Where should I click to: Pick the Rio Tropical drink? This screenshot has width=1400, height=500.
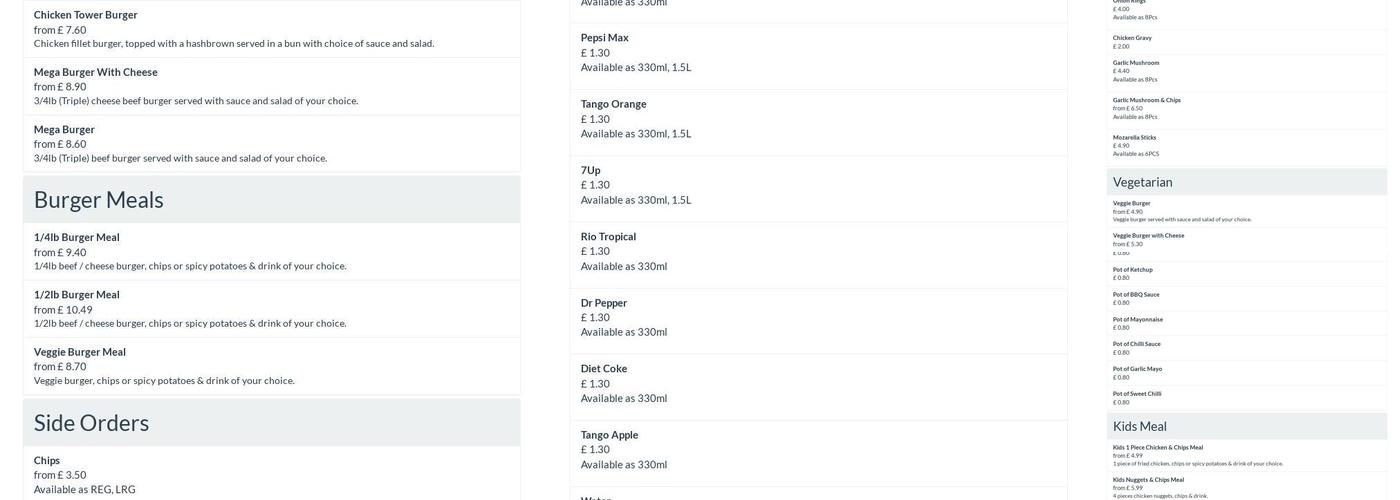tap(609, 237)
